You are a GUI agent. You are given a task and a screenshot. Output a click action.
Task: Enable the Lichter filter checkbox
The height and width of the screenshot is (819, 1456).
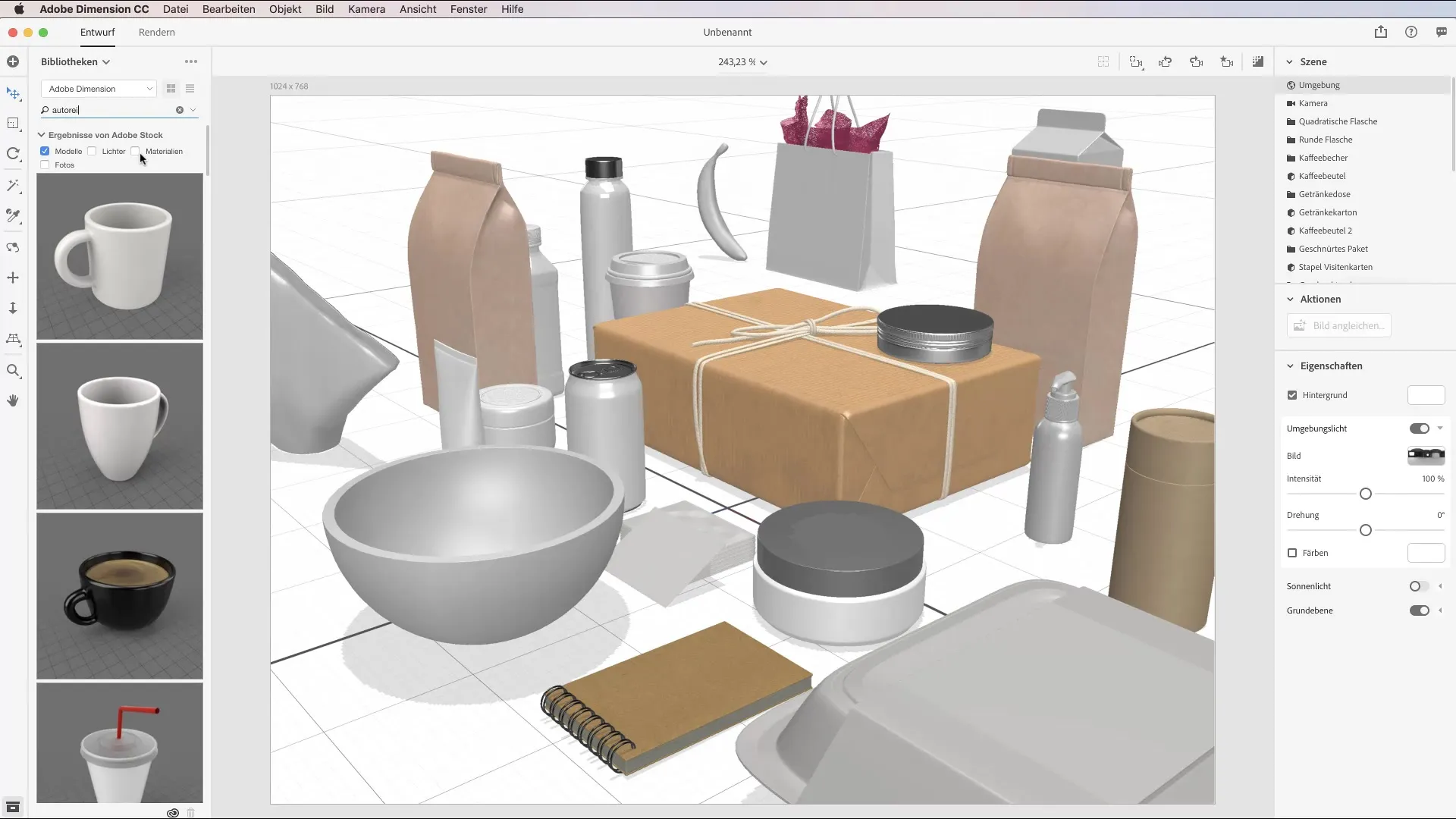coord(93,152)
